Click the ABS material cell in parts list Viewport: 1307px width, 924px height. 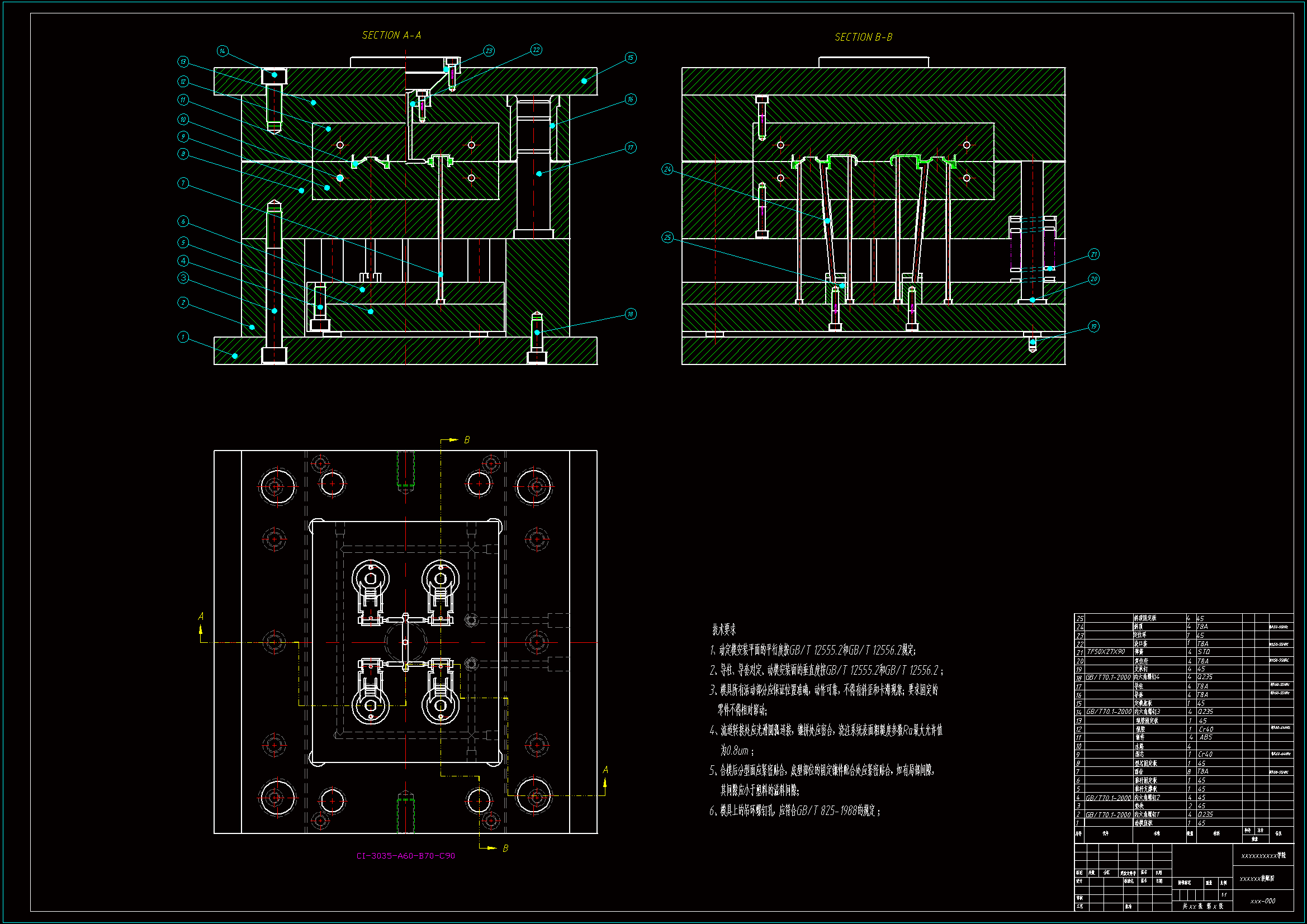coord(1206,737)
